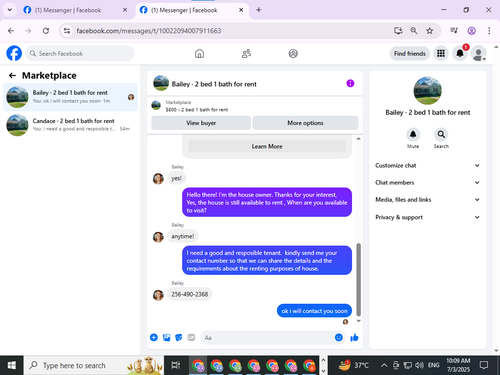Open more actions plus icon

click(x=154, y=337)
